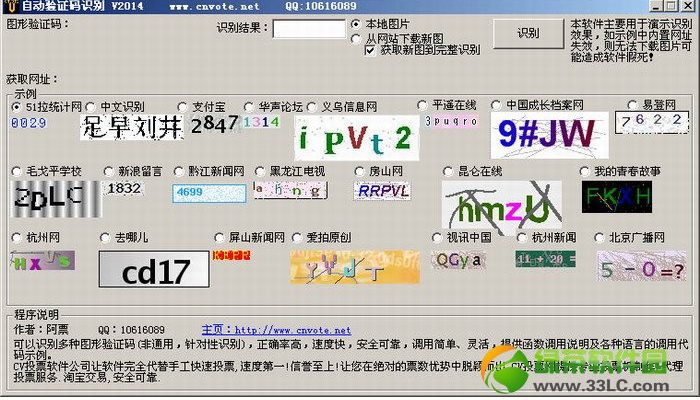Click the 5-0=? math captcha image
The image size is (700, 400).
pyautogui.click(x=640, y=268)
